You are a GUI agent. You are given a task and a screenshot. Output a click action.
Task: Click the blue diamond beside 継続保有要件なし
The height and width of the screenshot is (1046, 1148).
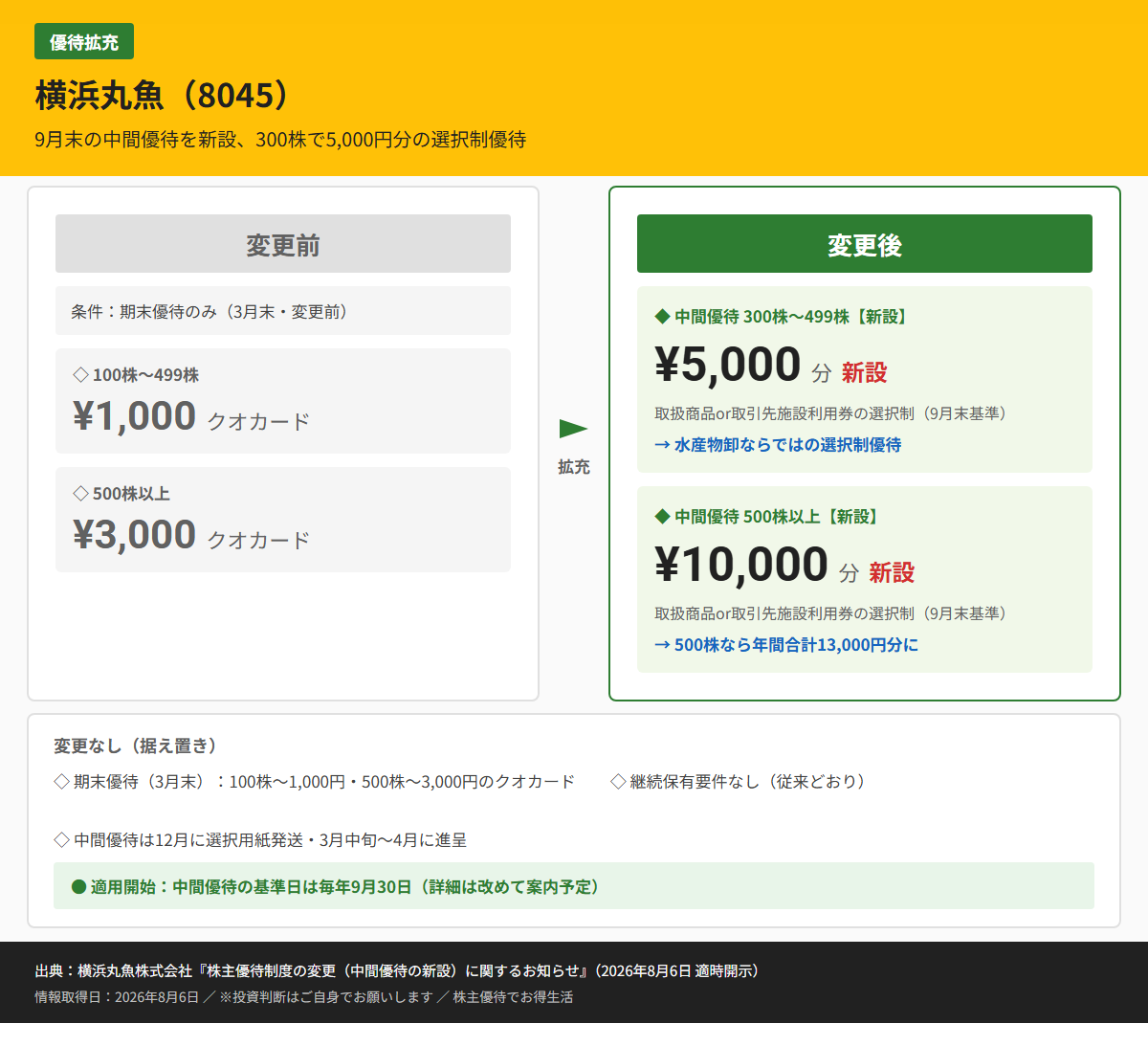coord(618,781)
